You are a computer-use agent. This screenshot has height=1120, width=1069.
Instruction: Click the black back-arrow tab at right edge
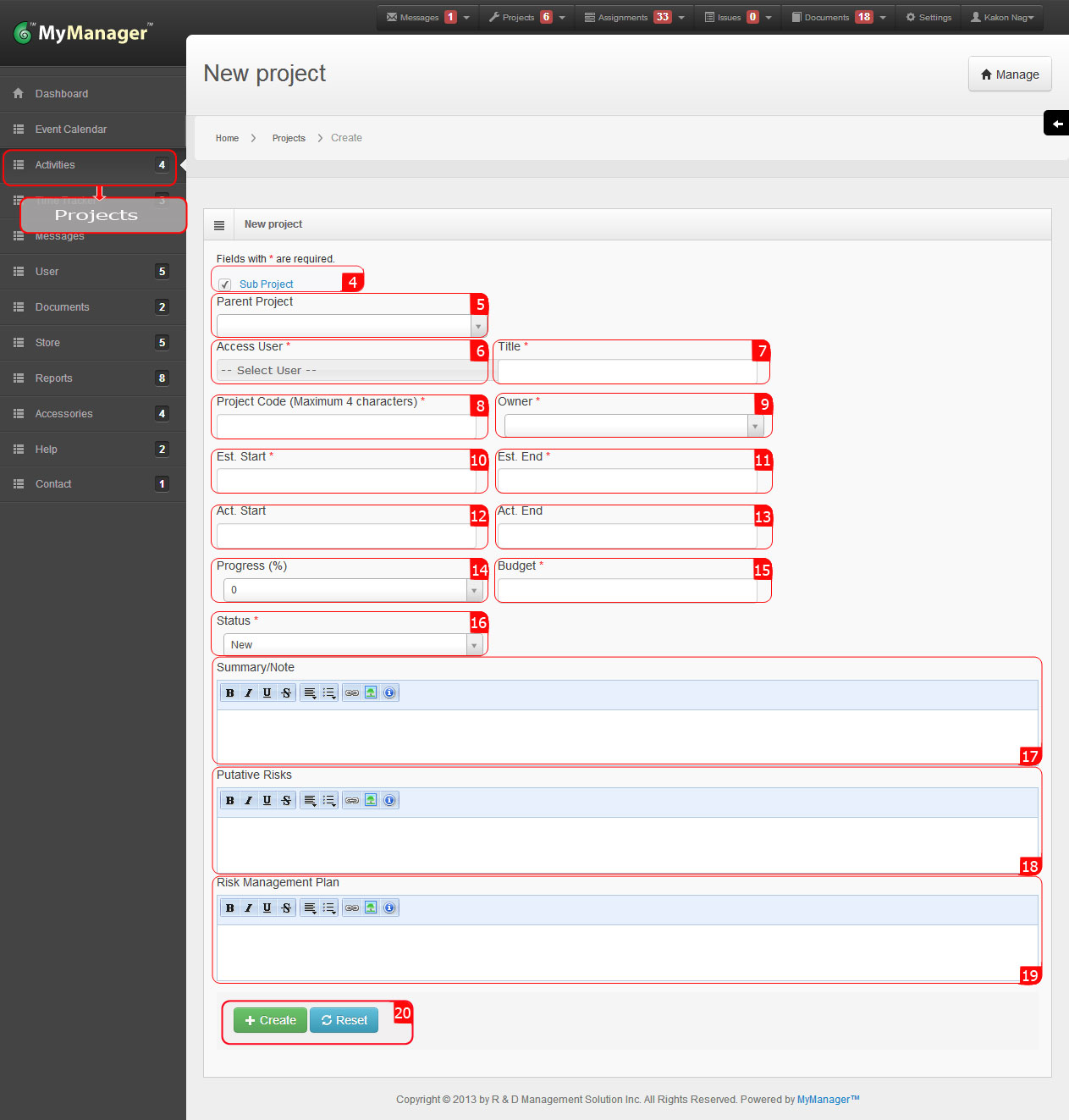[x=1056, y=124]
